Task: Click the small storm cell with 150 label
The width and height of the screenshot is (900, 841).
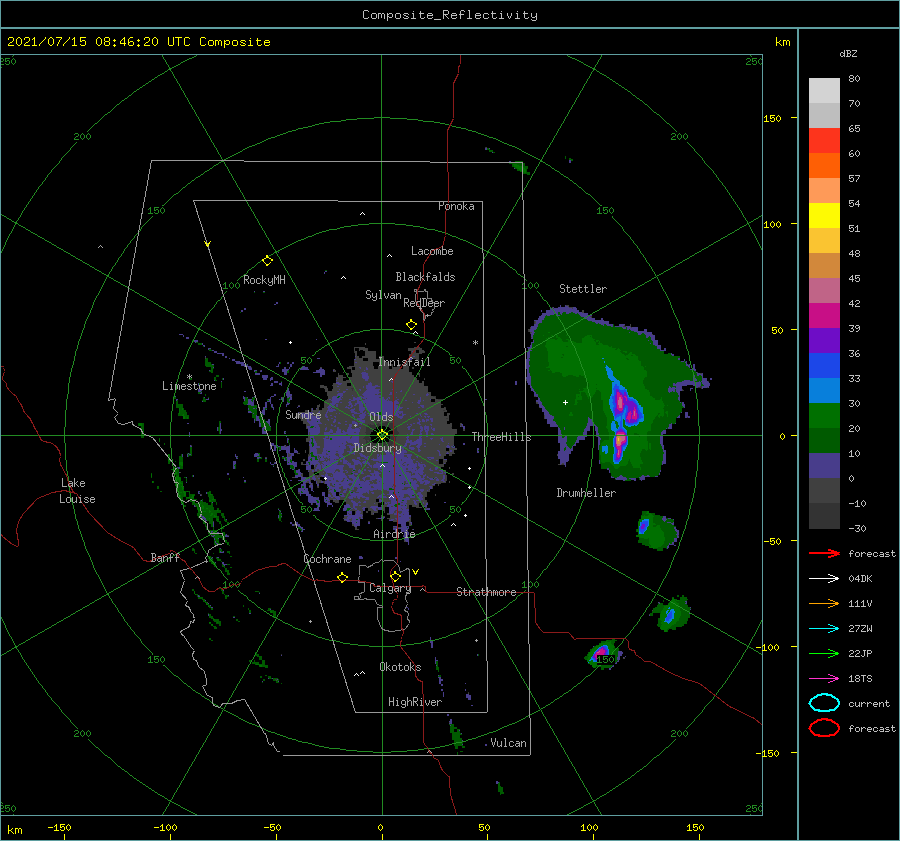Action: (x=603, y=654)
